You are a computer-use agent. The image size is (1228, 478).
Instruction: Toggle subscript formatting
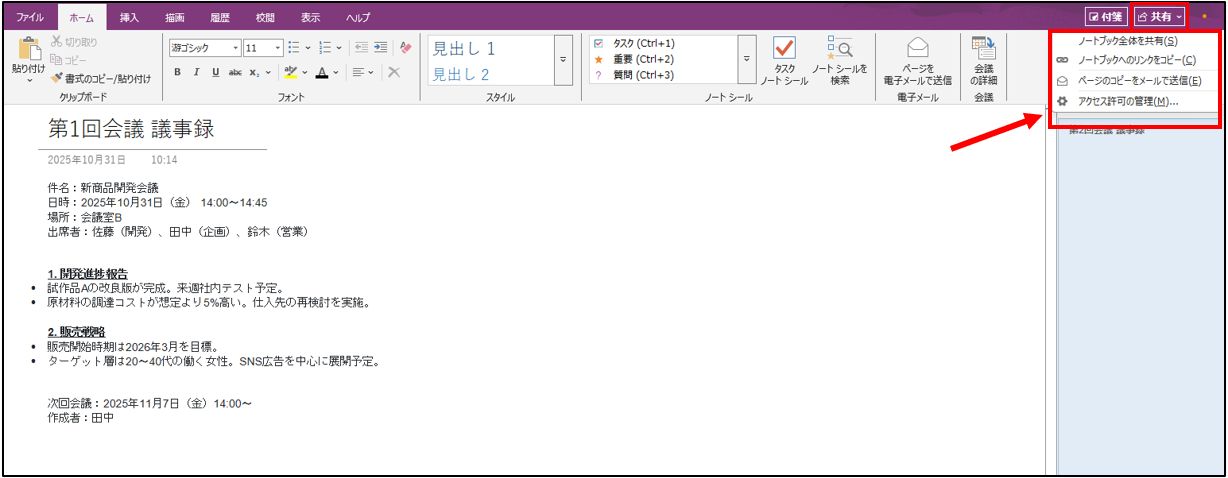click(254, 72)
